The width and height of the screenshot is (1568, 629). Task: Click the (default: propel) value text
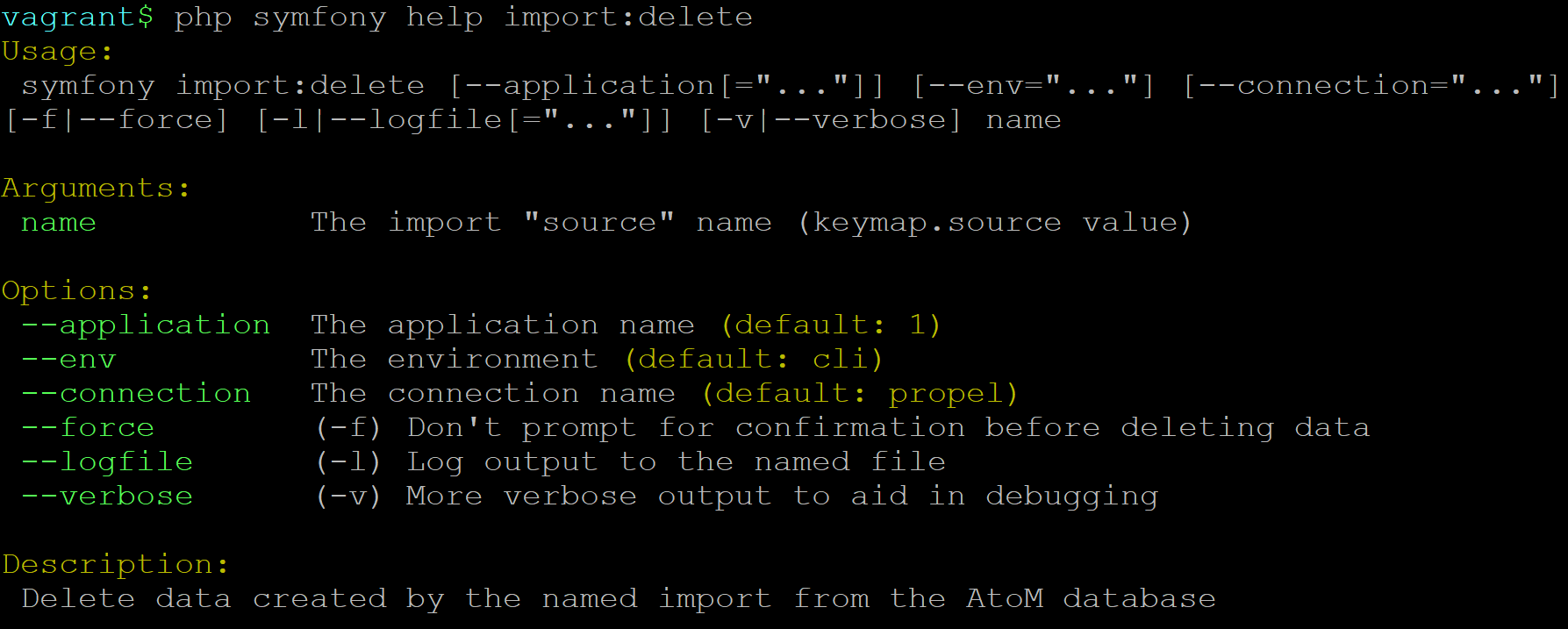(x=860, y=394)
